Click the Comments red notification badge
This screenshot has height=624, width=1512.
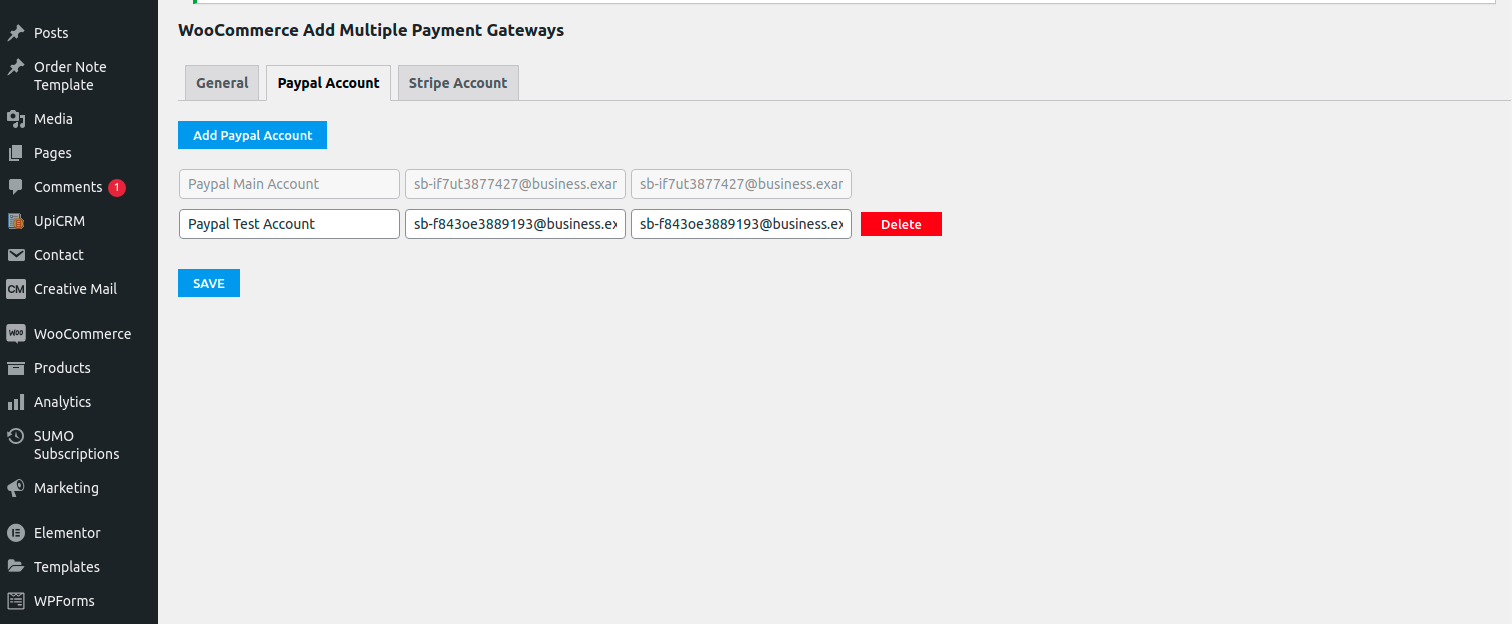click(117, 187)
